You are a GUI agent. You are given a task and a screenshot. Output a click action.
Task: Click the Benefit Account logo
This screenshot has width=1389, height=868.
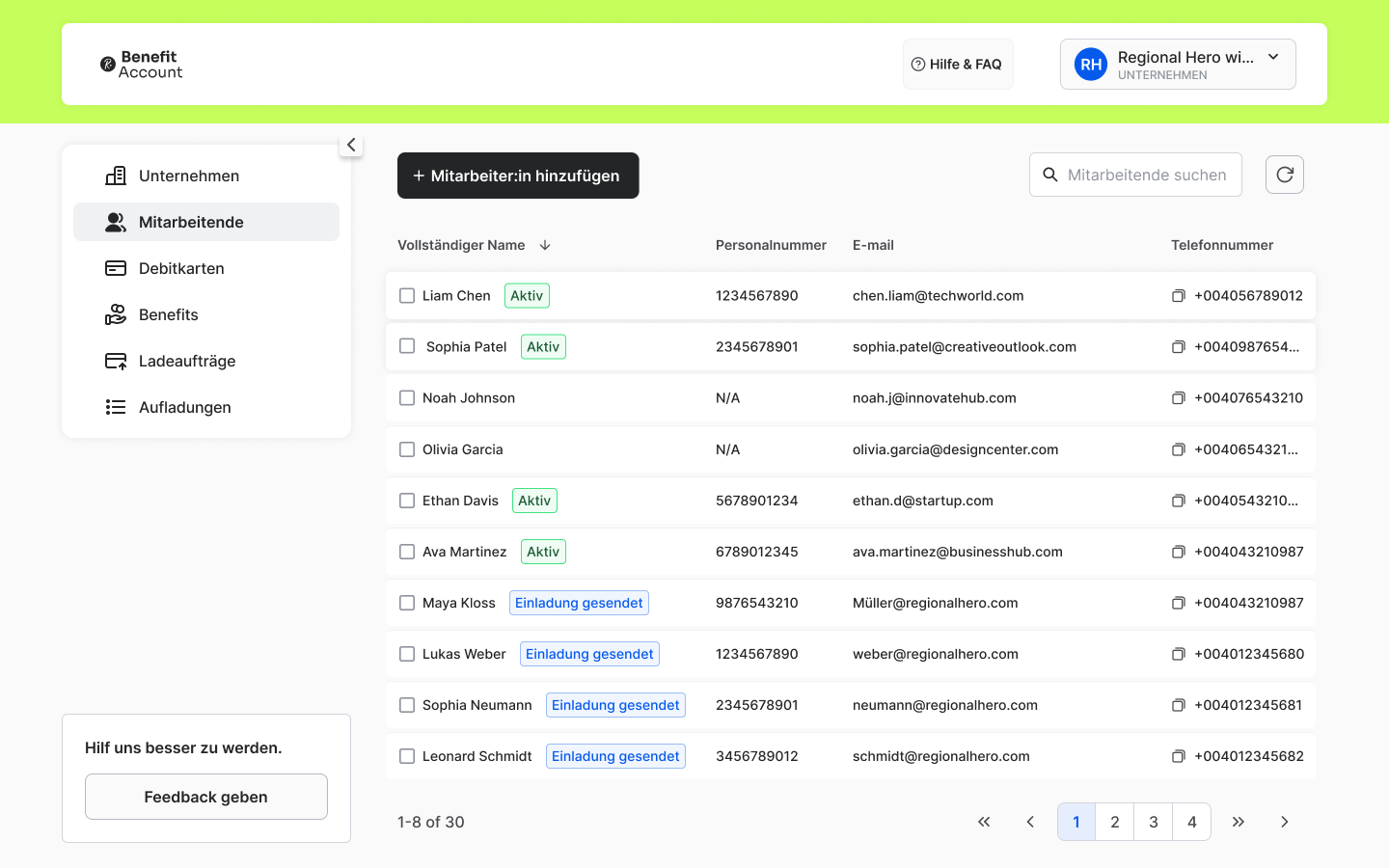[142, 65]
